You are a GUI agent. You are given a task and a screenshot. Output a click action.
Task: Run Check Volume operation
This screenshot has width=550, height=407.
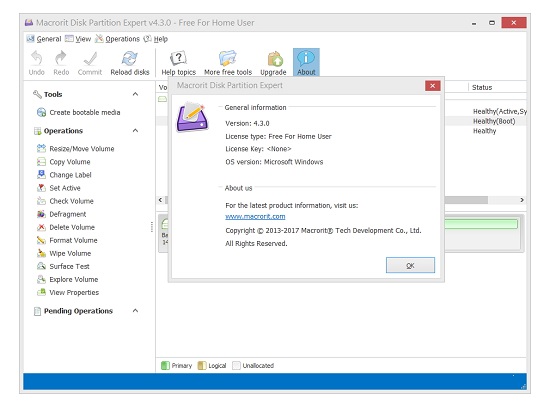pyautogui.click(x=65, y=201)
